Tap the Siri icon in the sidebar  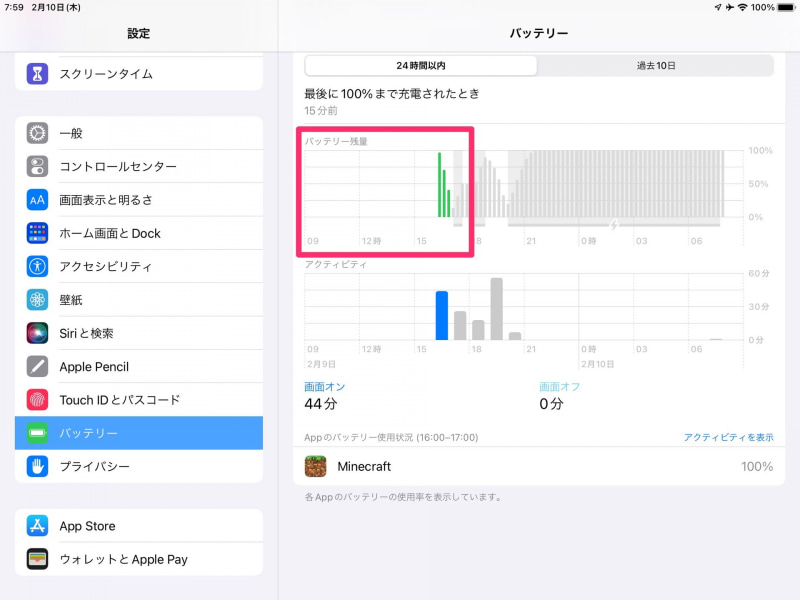(x=37, y=333)
